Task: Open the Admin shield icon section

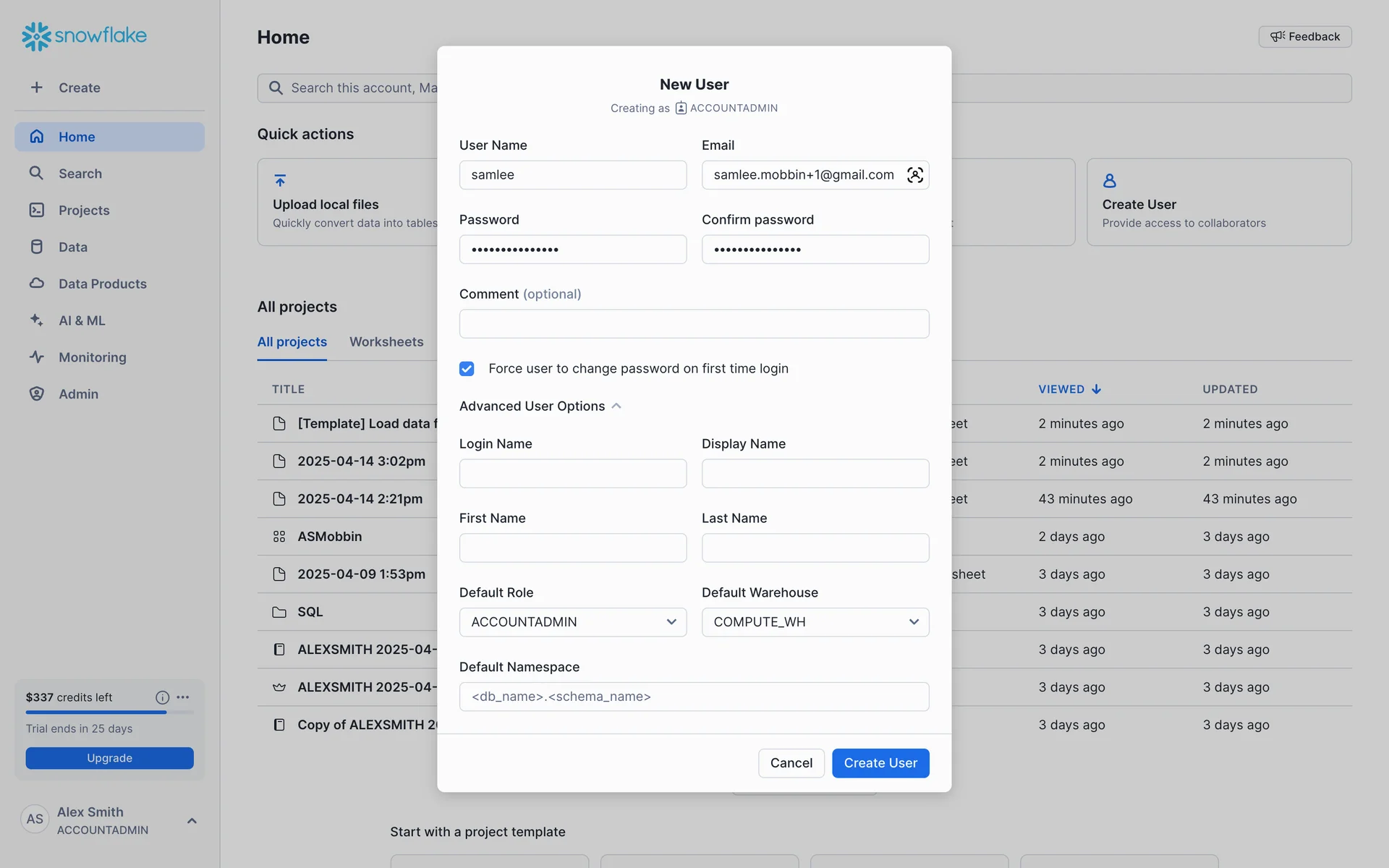Action: 37,394
